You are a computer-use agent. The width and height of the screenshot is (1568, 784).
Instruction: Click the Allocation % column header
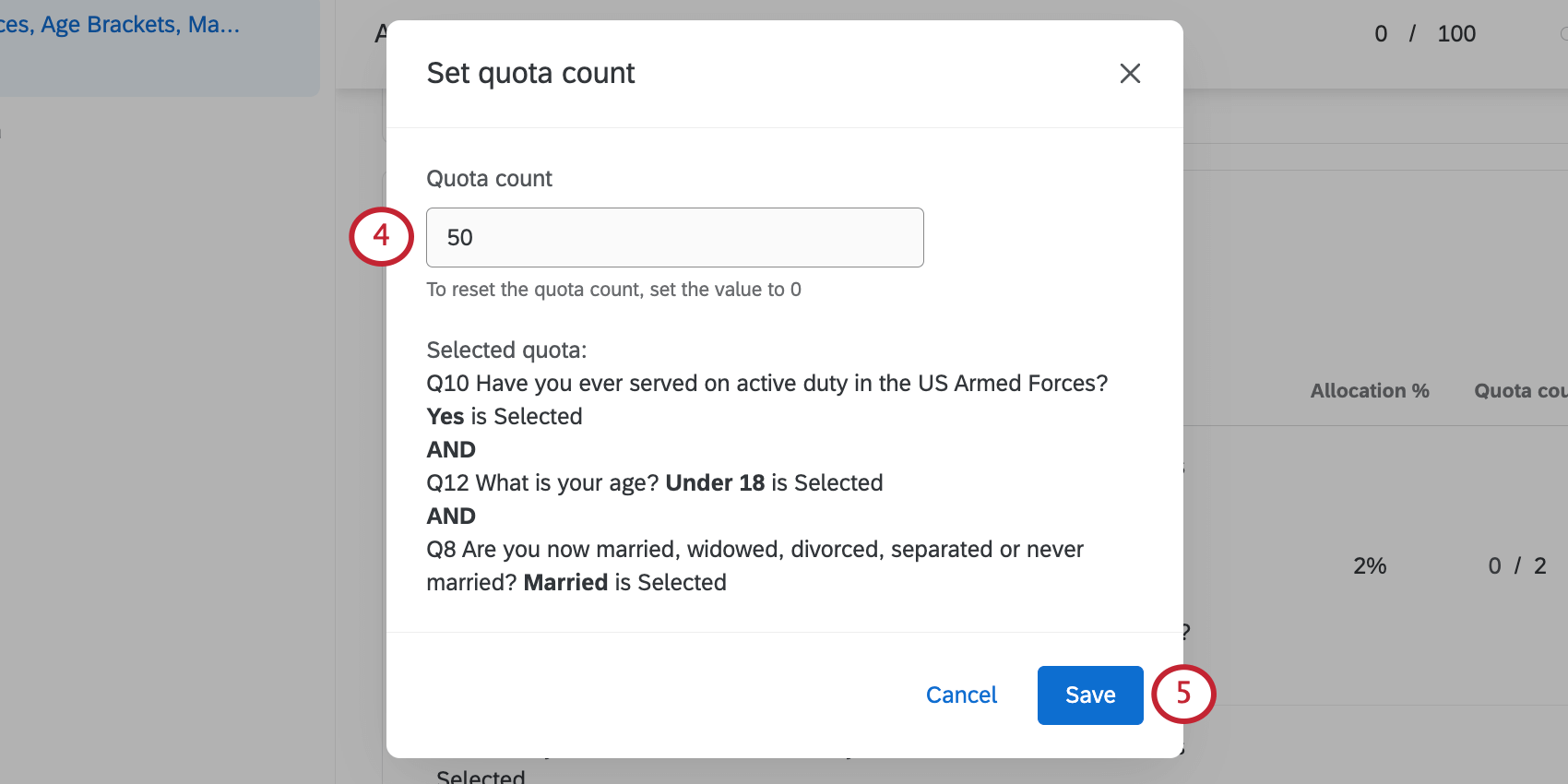tap(1369, 391)
